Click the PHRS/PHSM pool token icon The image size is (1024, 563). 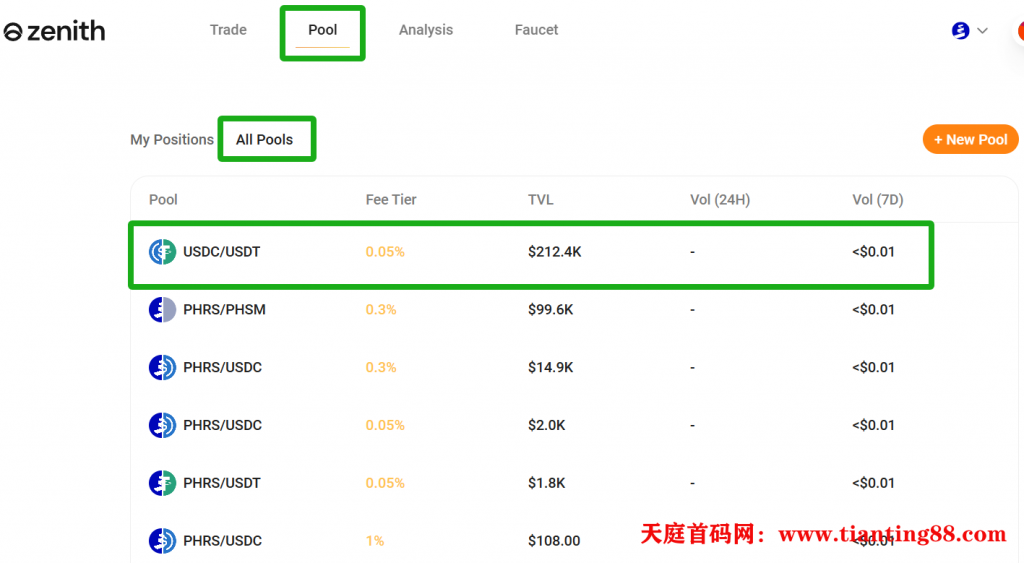pyautogui.click(x=162, y=310)
